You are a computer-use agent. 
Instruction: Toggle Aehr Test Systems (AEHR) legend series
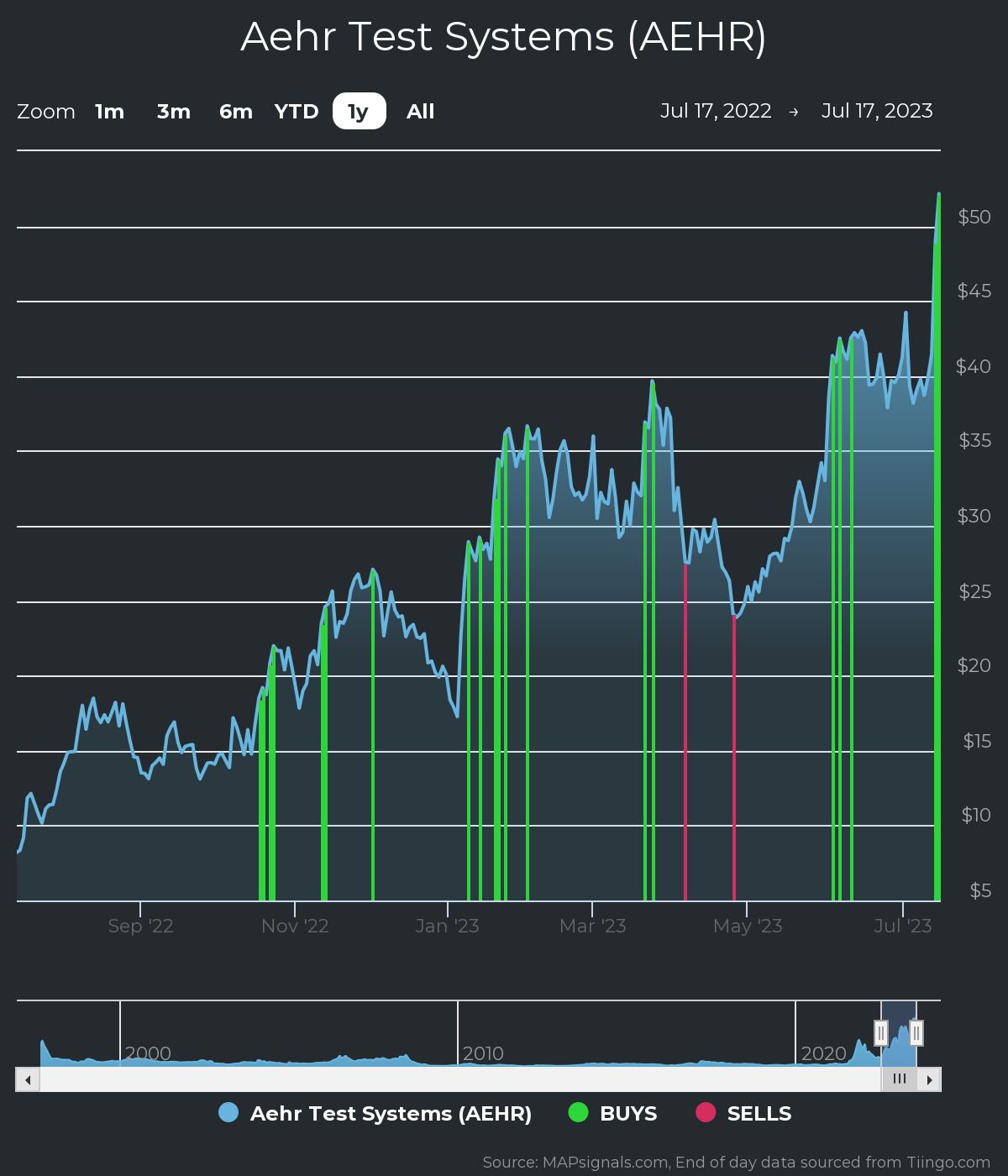(375, 1113)
